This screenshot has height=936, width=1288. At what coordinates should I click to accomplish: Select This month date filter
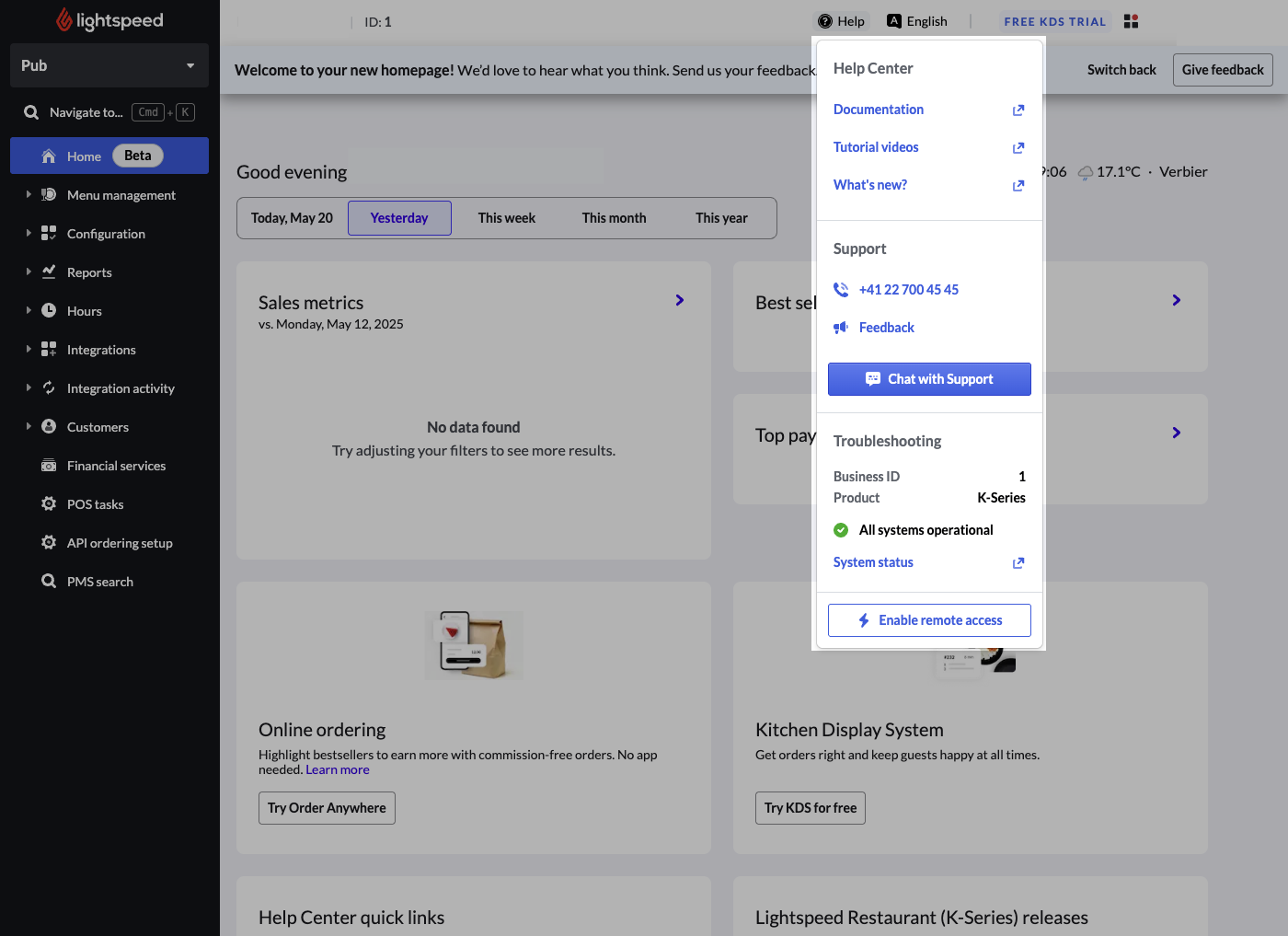614,218
